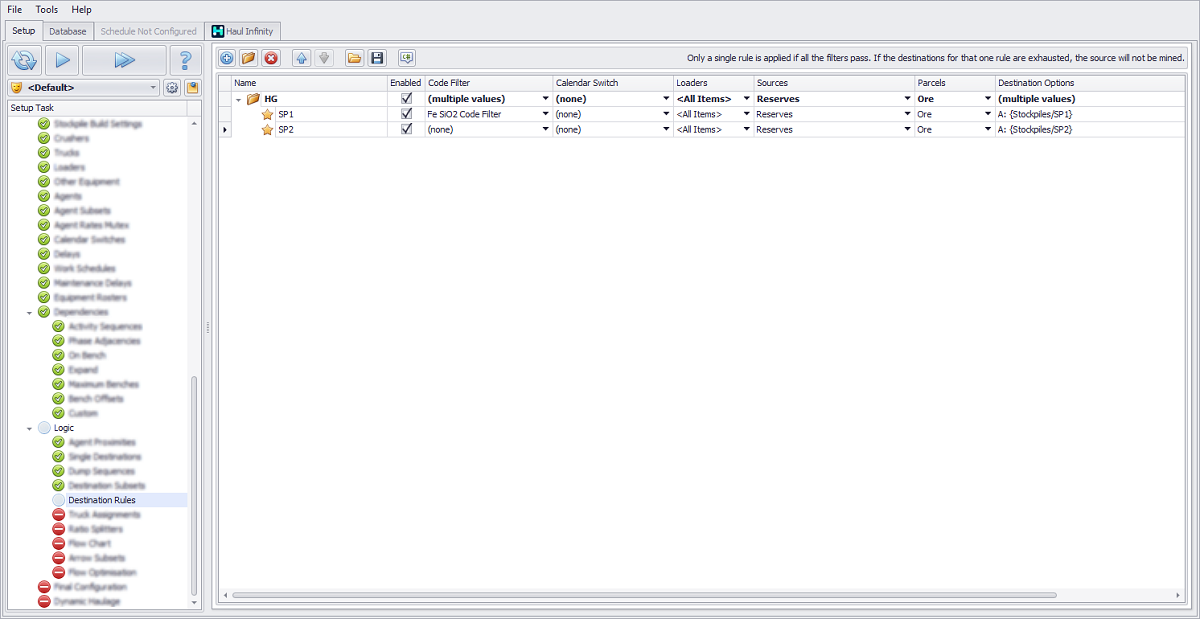The width and height of the screenshot is (1200, 619).
Task: Switch to the Setup tab
Action: [x=22, y=31]
